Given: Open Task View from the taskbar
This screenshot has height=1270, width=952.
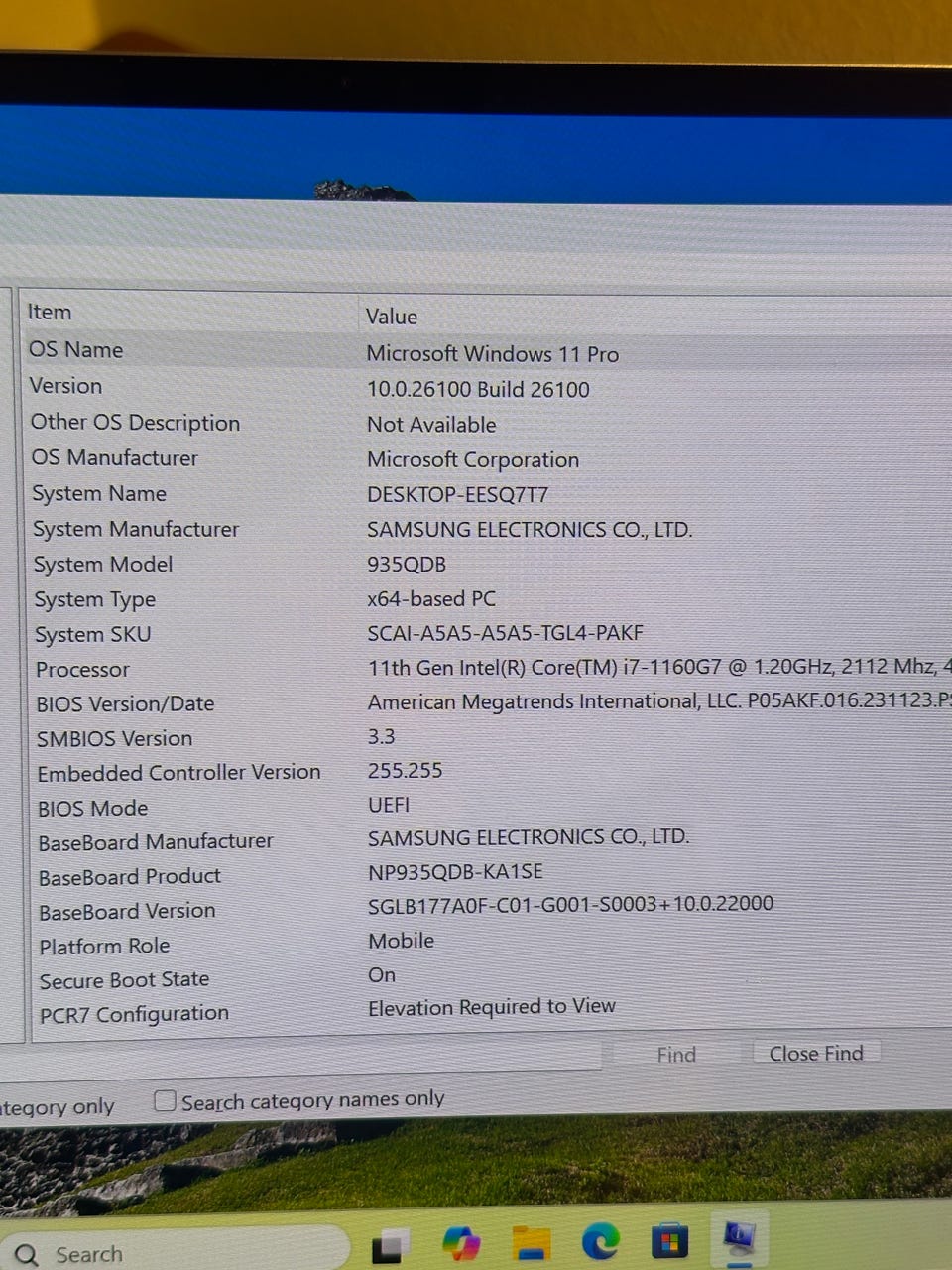Looking at the screenshot, I should point(390,1246).
